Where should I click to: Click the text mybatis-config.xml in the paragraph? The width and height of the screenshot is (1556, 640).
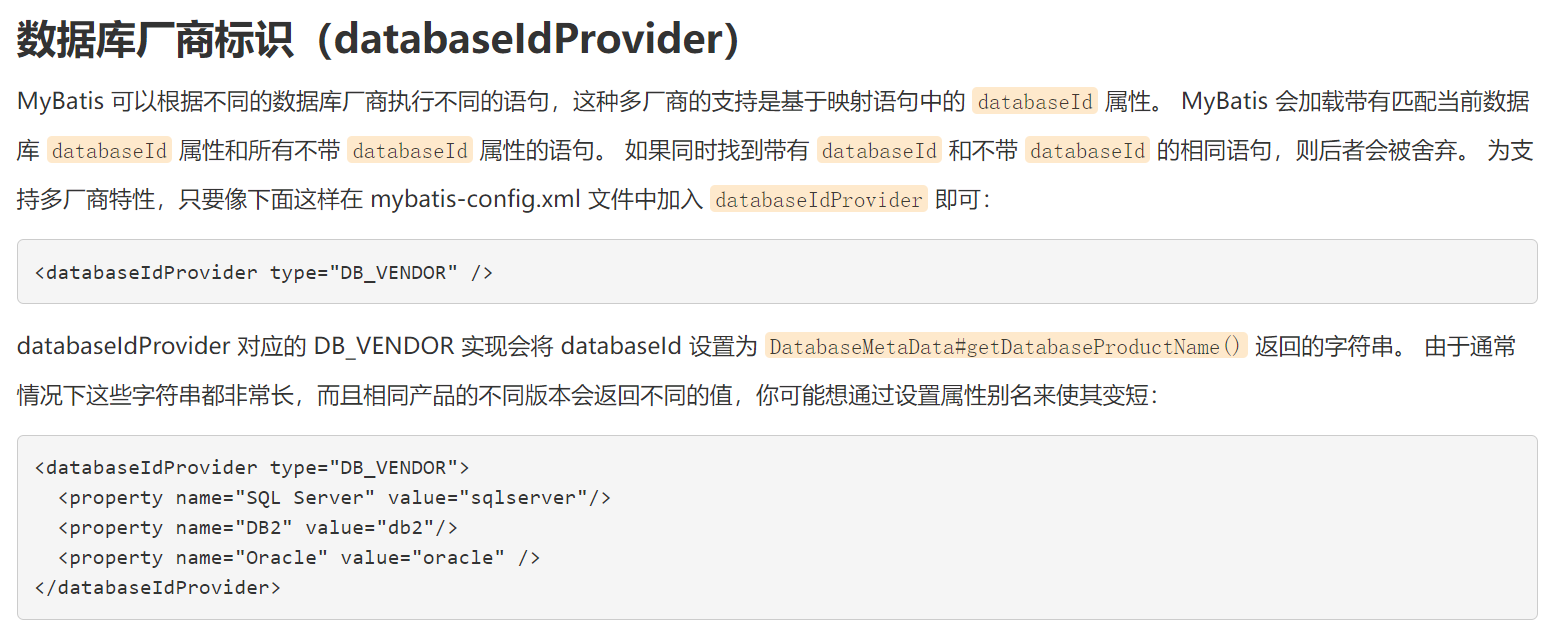click(x=476, y=199)
